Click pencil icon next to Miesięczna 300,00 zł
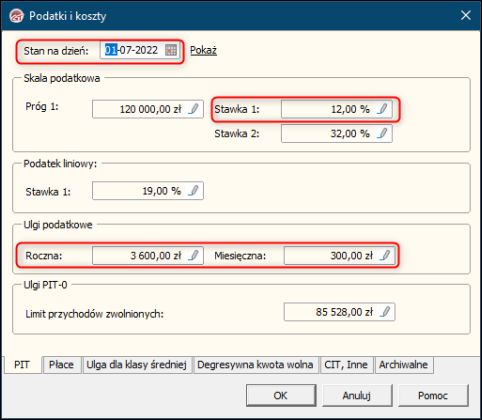The height and width of the screenshot is (420, 482). [385, 255]
